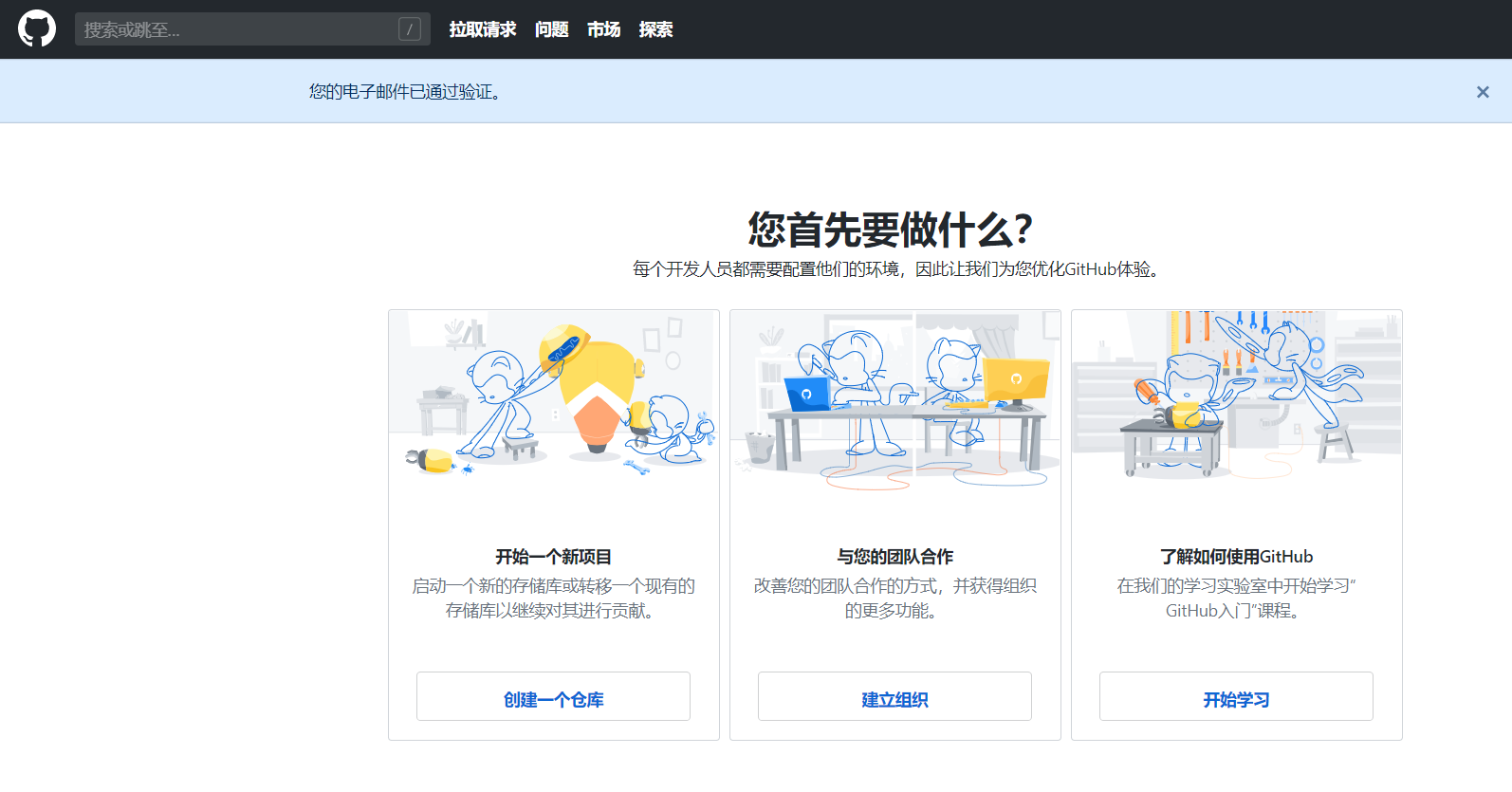
Task: Click description text 改善您的团队合作的方式
Action: pyautogui.click(x=895, y=599)
